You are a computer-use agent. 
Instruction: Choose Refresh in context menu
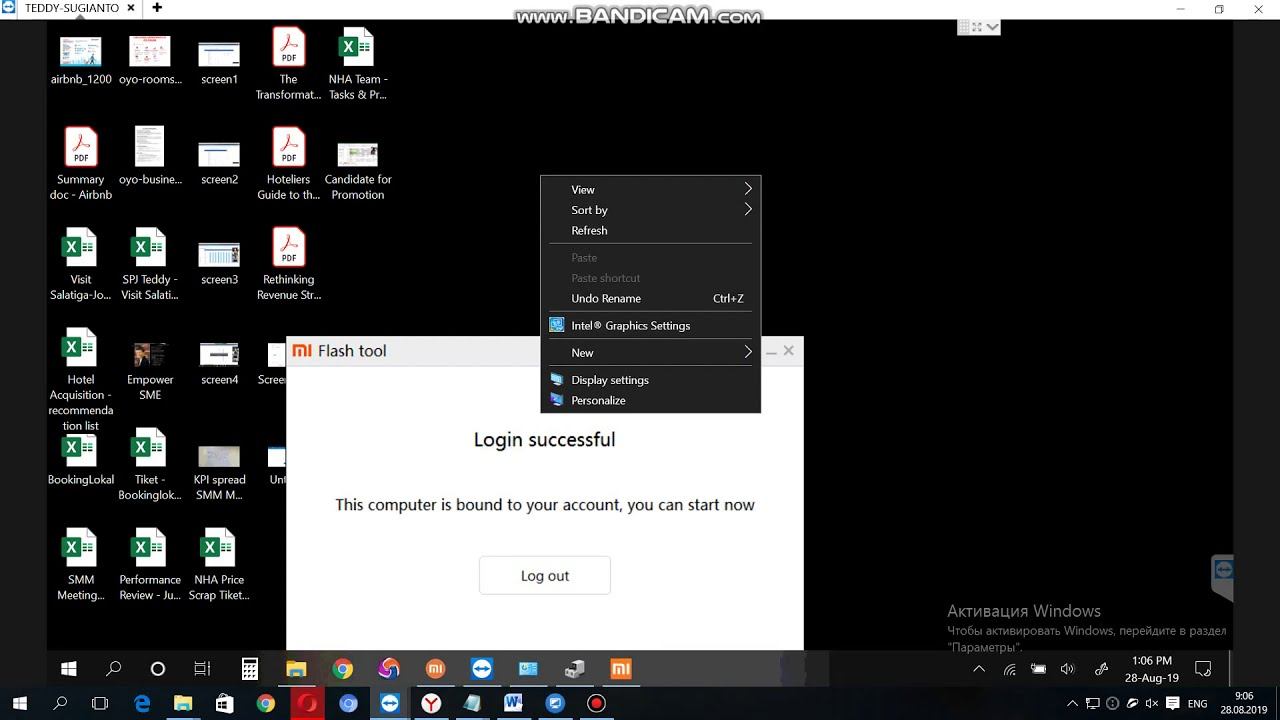tap(650, 230)
